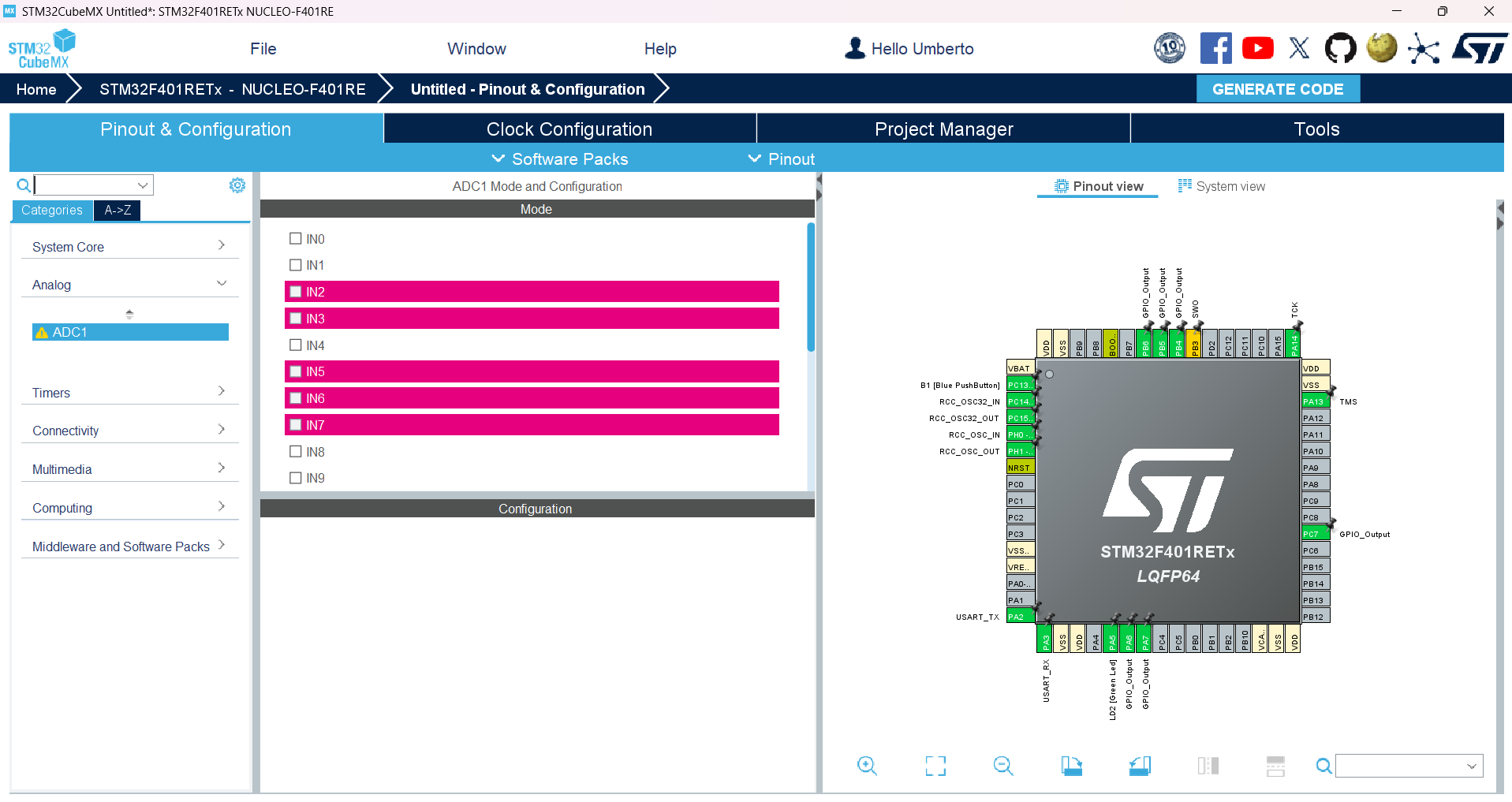Open the pin search combo box dropdown
The image size is (1512, 802).
tap(1472, 766)
